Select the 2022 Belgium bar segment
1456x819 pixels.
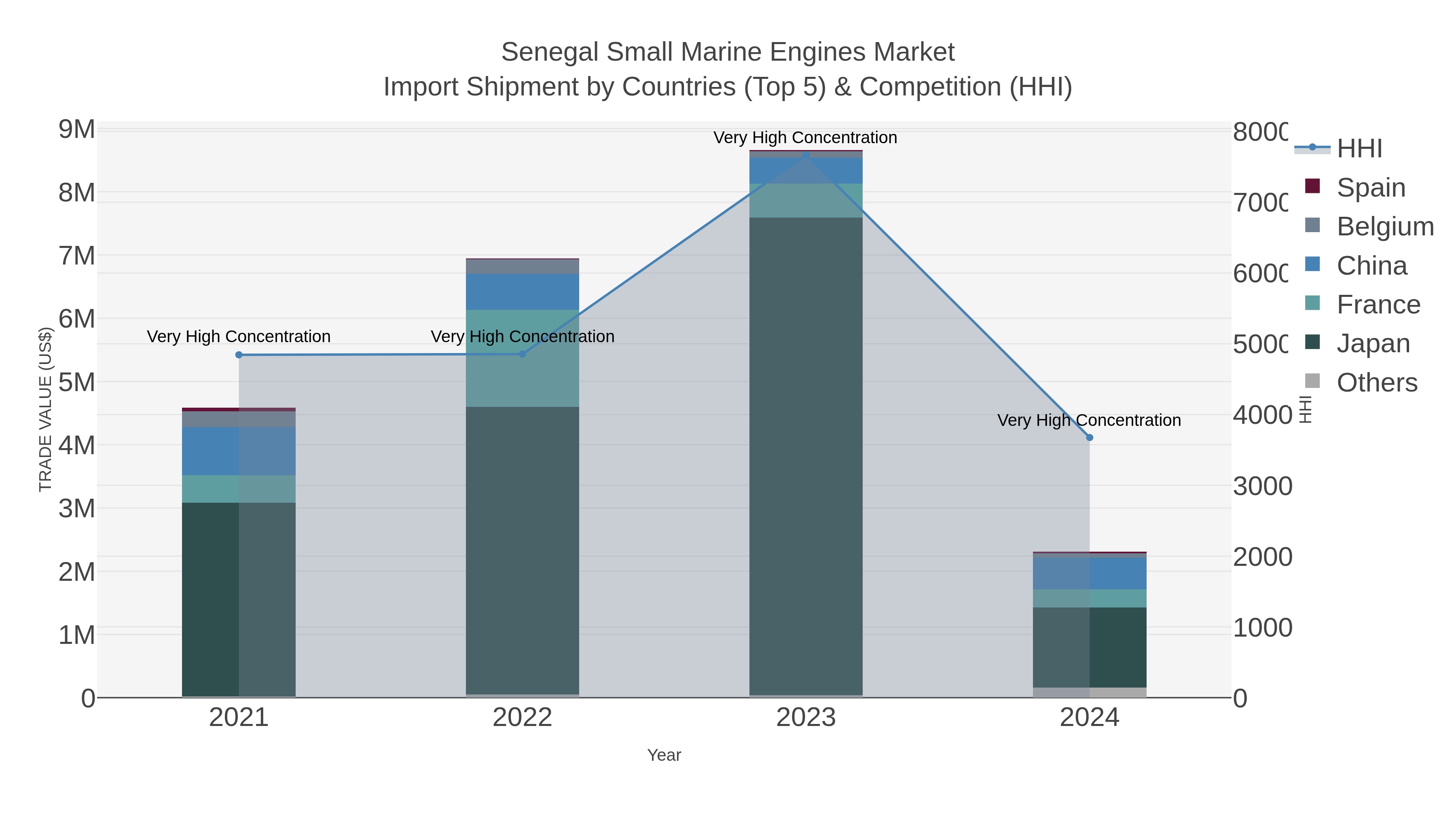pyautogui.click(x=522, y=267)
